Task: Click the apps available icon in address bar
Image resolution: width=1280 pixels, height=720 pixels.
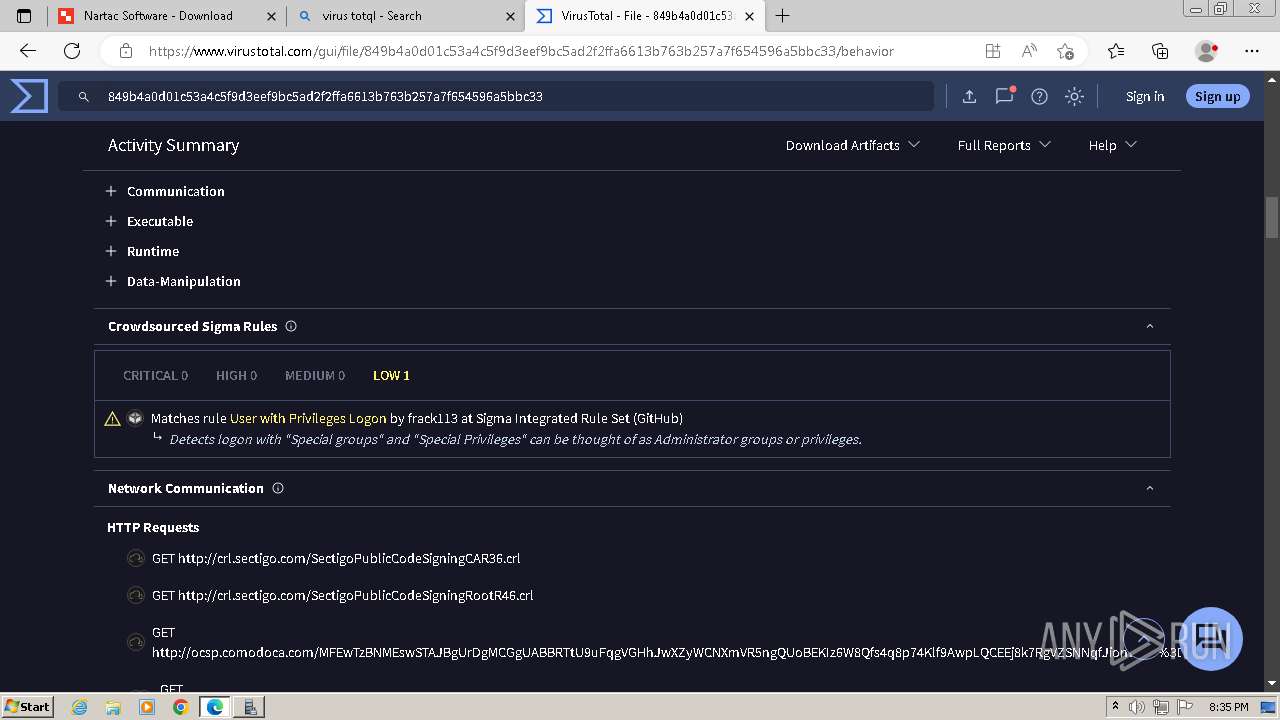Action: [992, 51]
